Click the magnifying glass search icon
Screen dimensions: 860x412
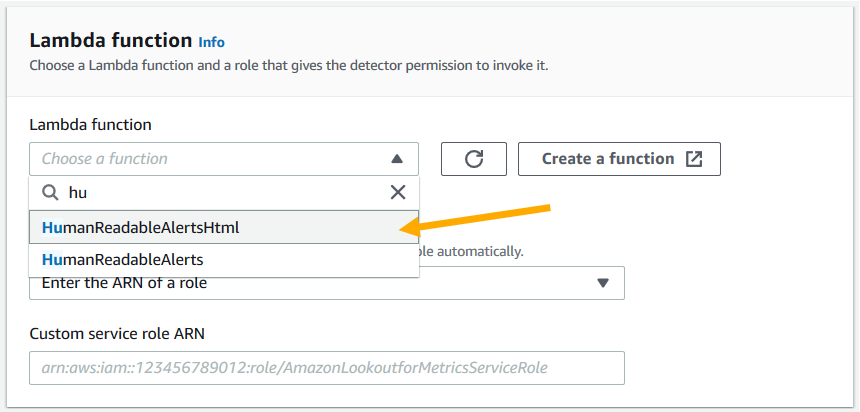50,193
